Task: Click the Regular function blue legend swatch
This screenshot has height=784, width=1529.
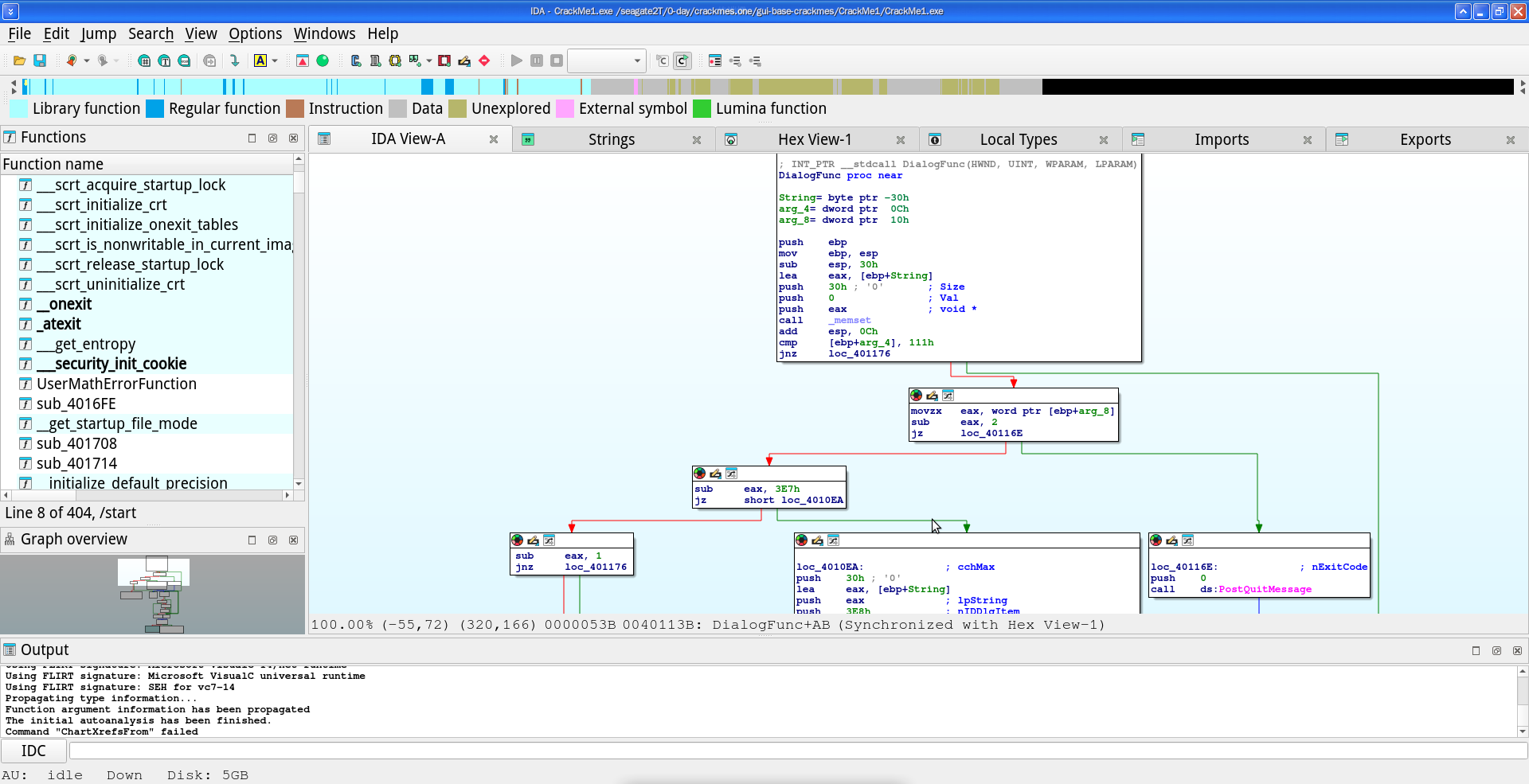Action: coord(154,108)
